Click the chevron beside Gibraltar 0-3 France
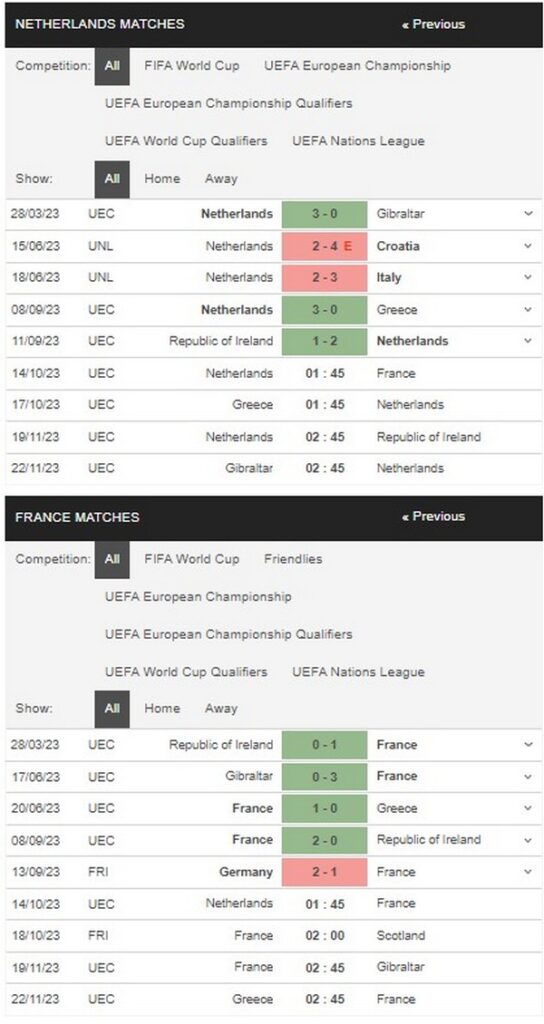The height and width of the screenshot is (1024, 544). point(528,776)
